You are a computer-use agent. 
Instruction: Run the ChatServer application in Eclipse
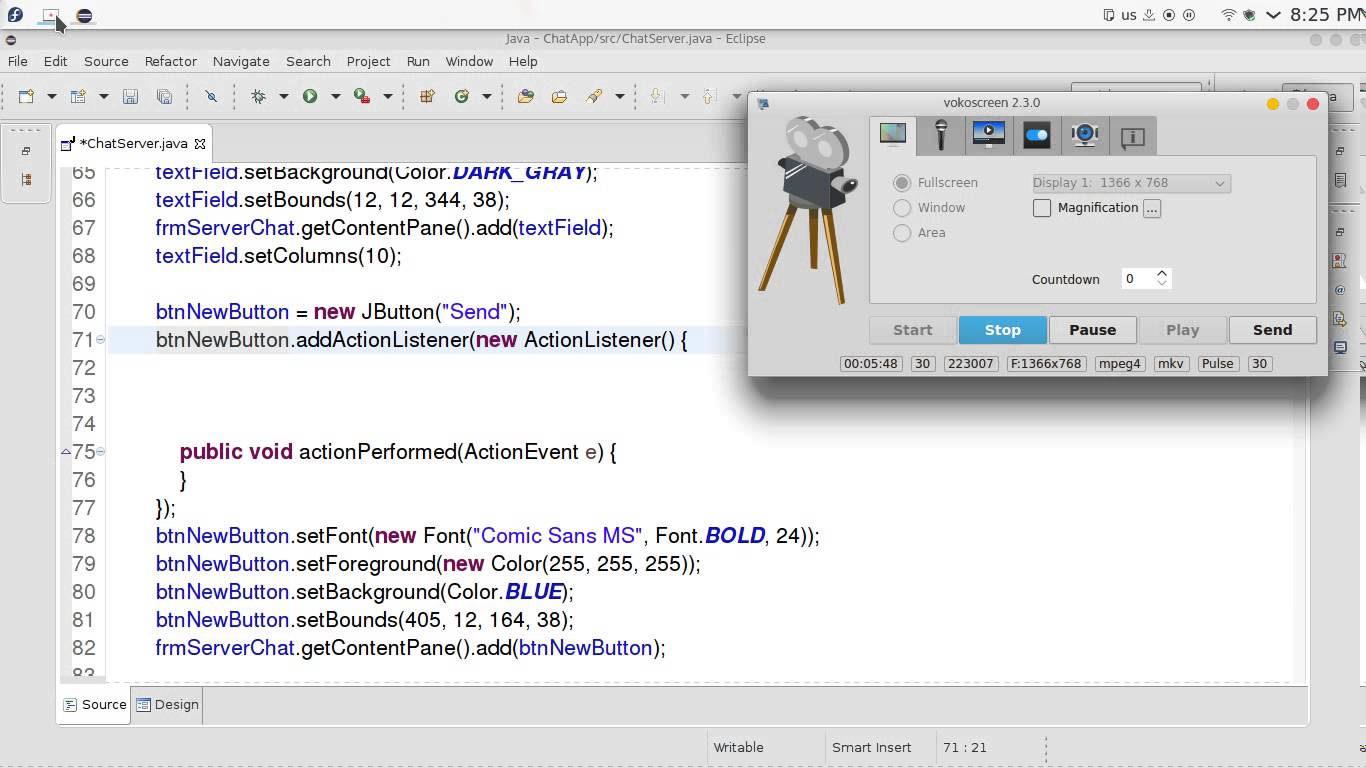pyautogui.click(x=310, y=96)
